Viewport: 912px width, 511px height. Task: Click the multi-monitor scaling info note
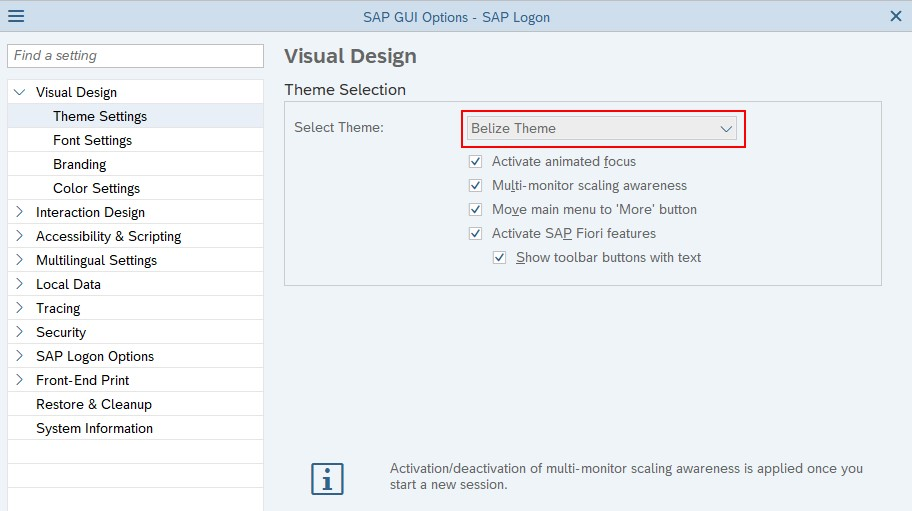pos(626,477)
